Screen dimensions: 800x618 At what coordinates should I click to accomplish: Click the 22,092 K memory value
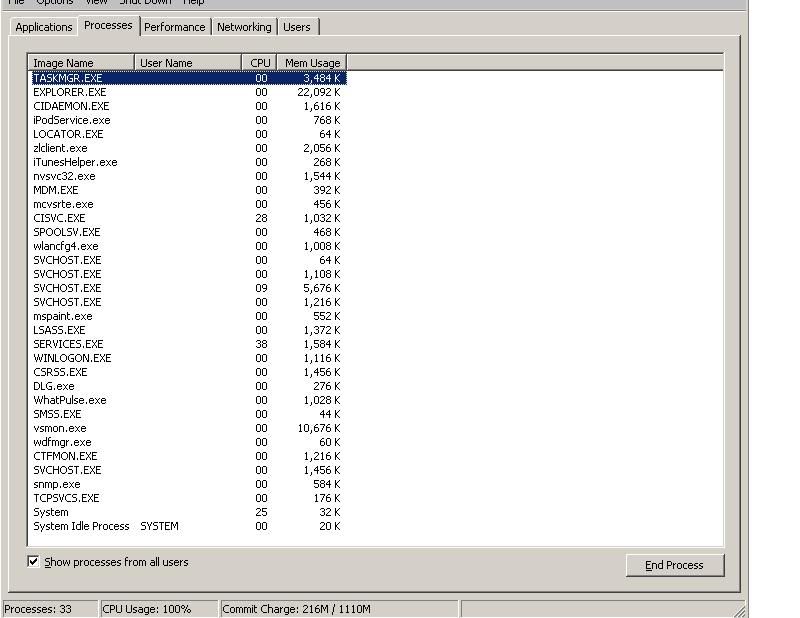click(318, 92)
